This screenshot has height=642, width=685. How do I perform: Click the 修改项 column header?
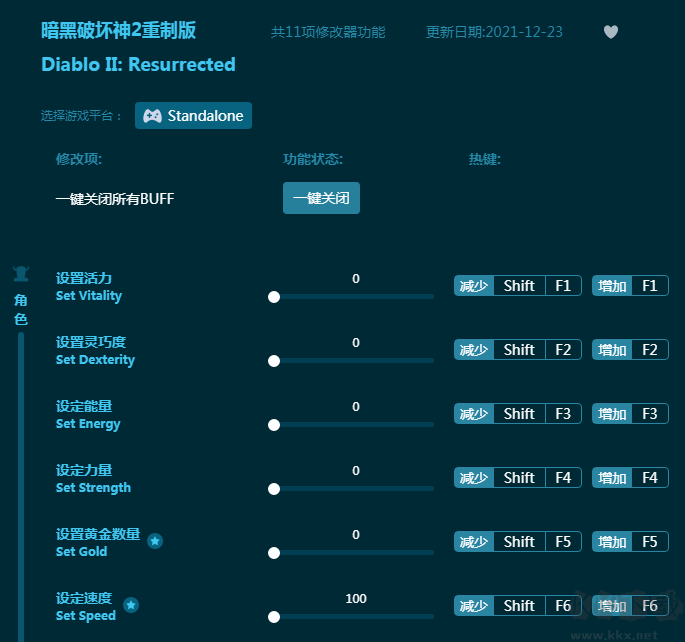(79, 159)
